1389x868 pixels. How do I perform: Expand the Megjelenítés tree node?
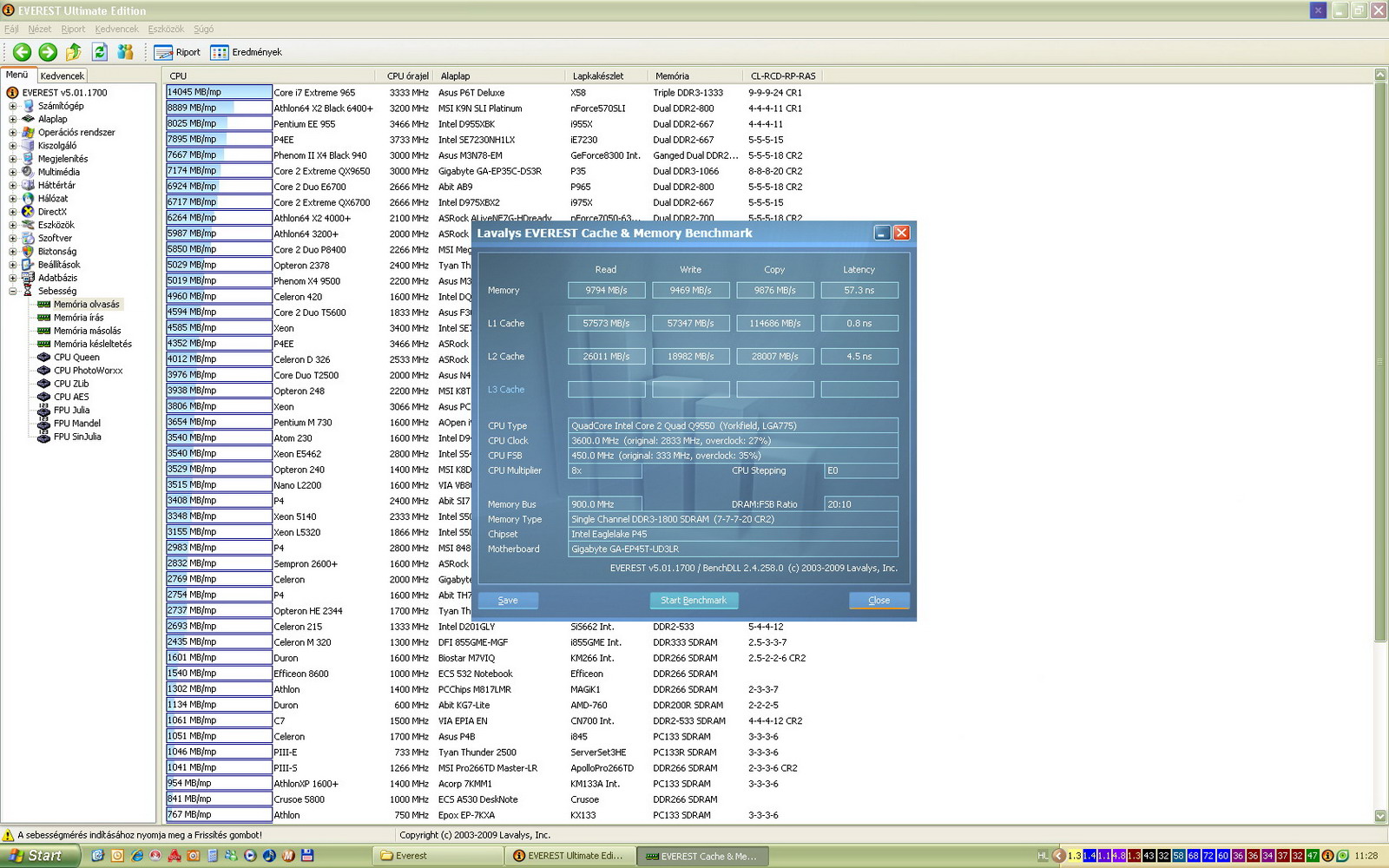13,159
